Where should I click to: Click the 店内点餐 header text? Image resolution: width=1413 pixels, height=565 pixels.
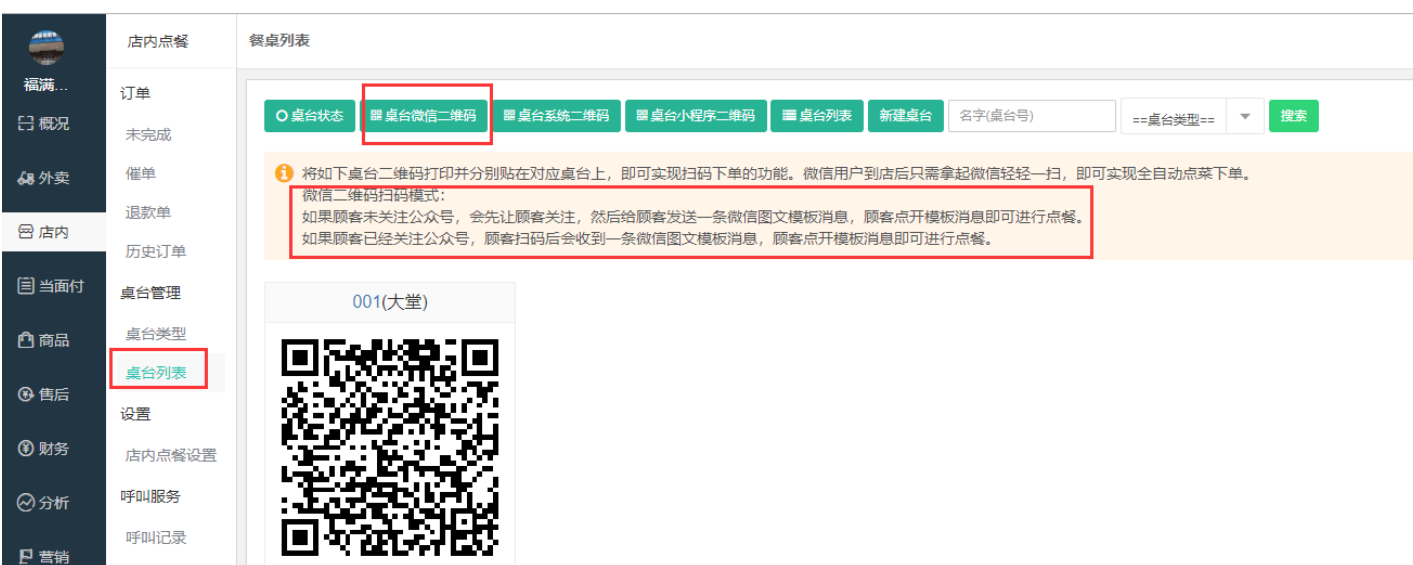pyautogui.click(x=158, y=41)
